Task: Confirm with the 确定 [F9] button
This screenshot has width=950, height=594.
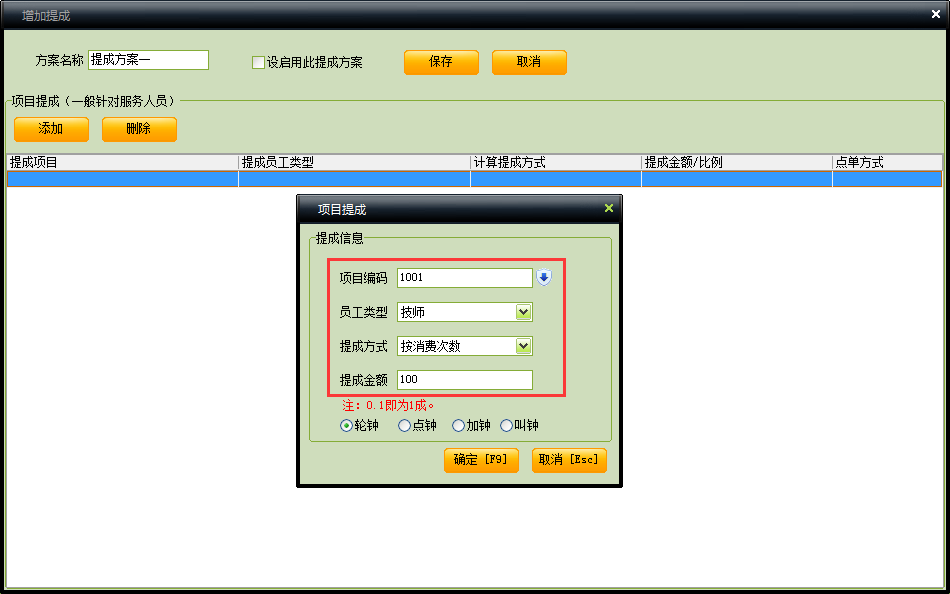Action: click(x=481, y=460)
